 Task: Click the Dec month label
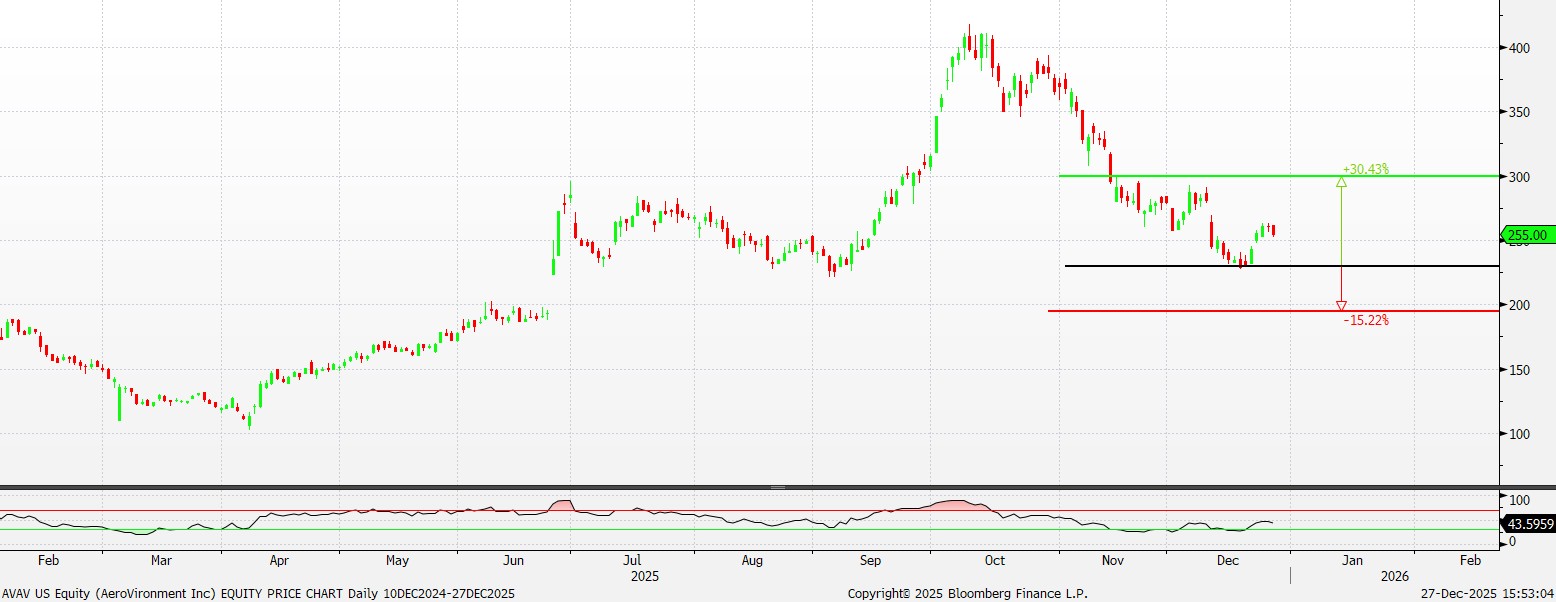pos(1227,561)
